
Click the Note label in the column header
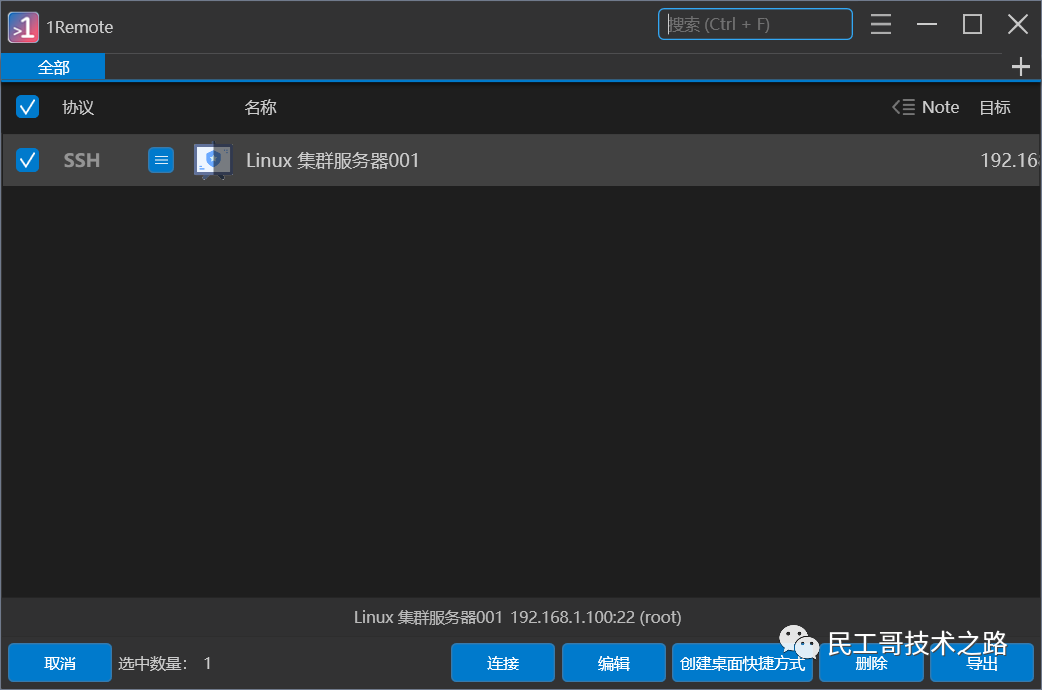[x=941, y=107]
